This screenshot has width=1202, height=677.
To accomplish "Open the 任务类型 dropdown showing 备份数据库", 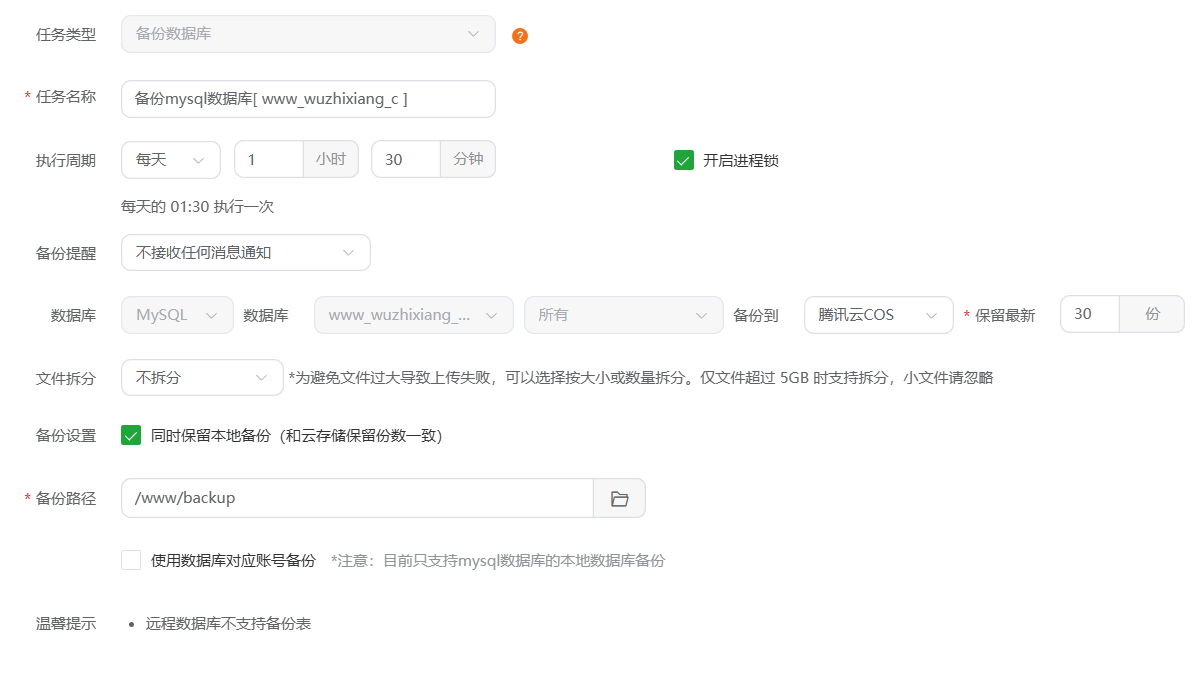I will 307,34.
